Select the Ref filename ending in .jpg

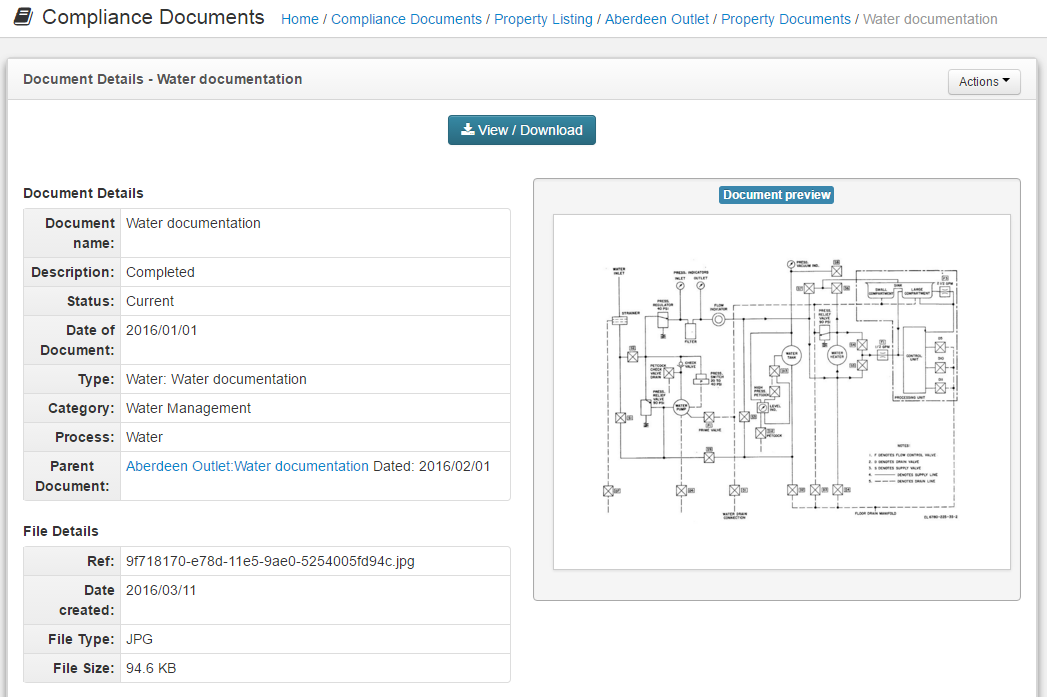pos(270,561)
